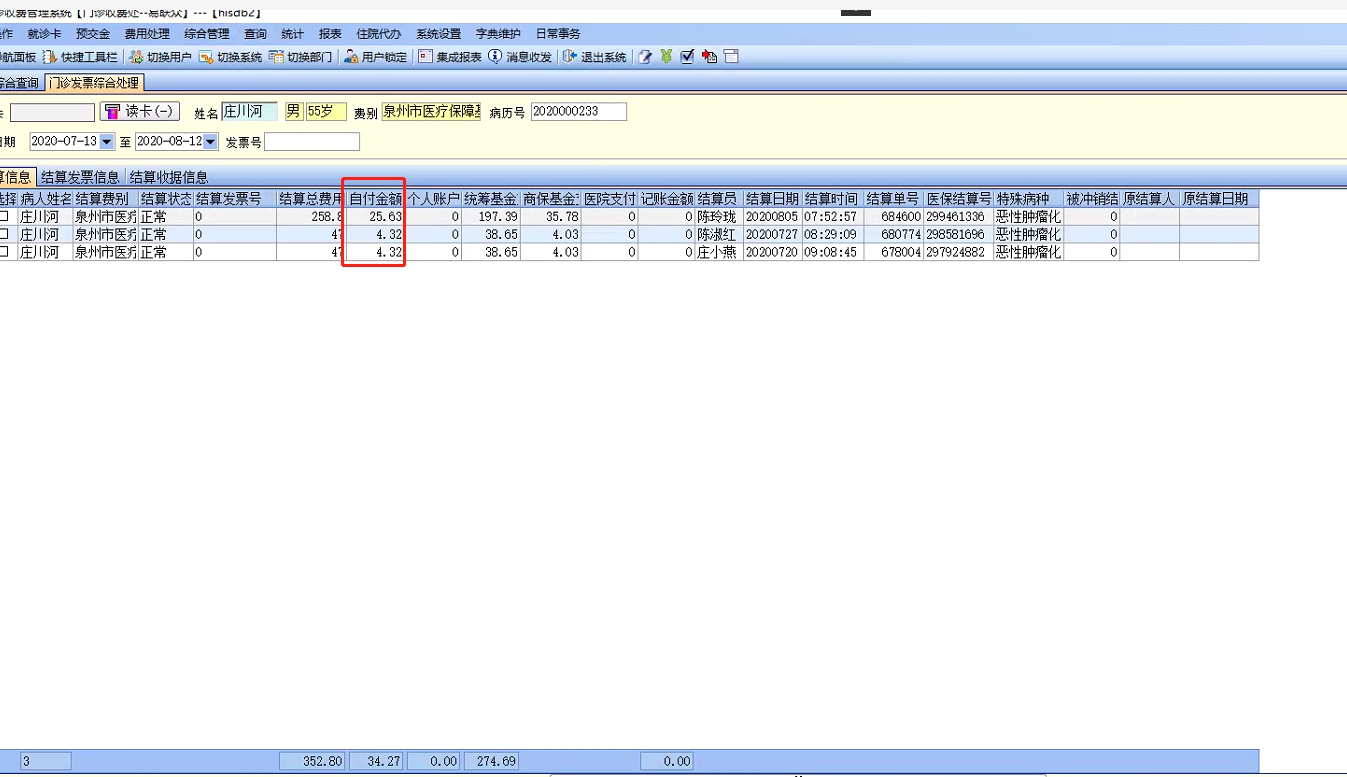Screen dimensions: 1347x777
Task: Select the 35.78 commercial insurance cell
Action: (550, 216)
